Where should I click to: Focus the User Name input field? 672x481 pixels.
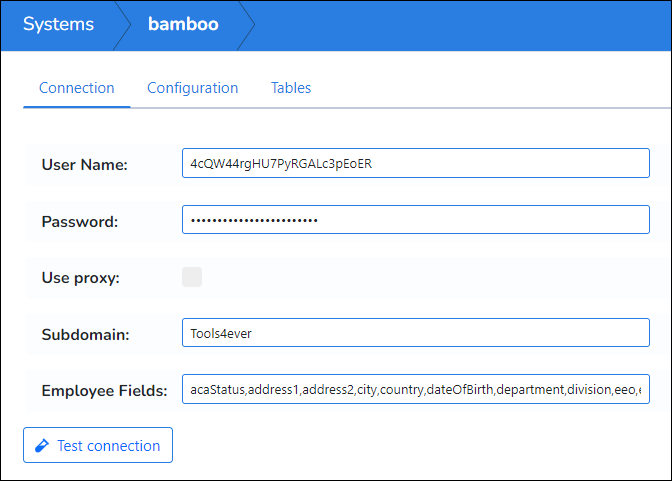(415, 163)
